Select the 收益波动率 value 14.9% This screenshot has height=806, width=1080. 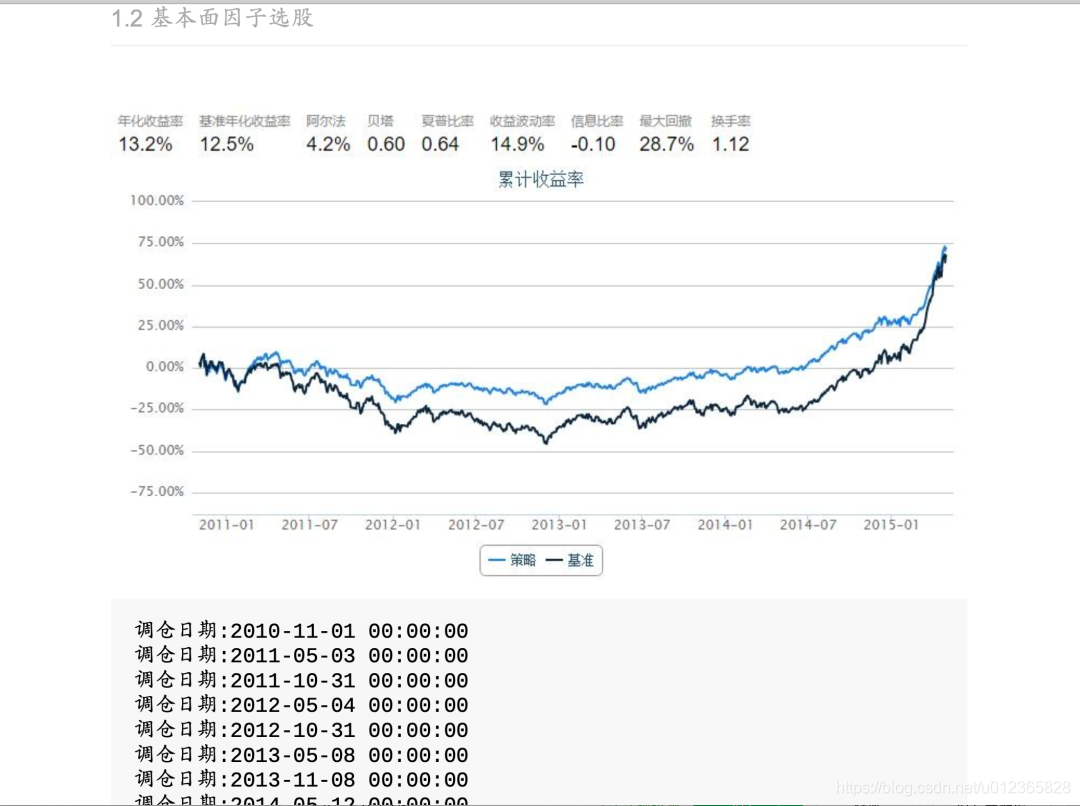517,144
